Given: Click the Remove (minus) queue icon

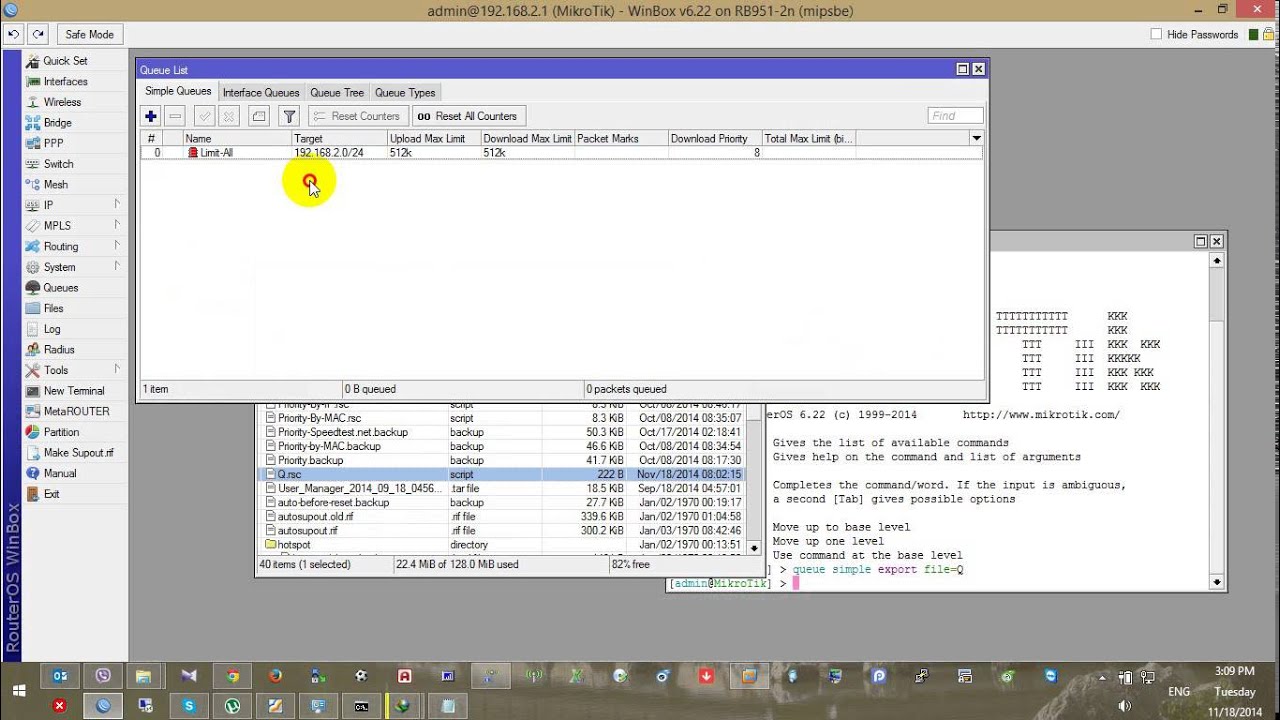Looking at the screenshot, I should coord(175,116).
